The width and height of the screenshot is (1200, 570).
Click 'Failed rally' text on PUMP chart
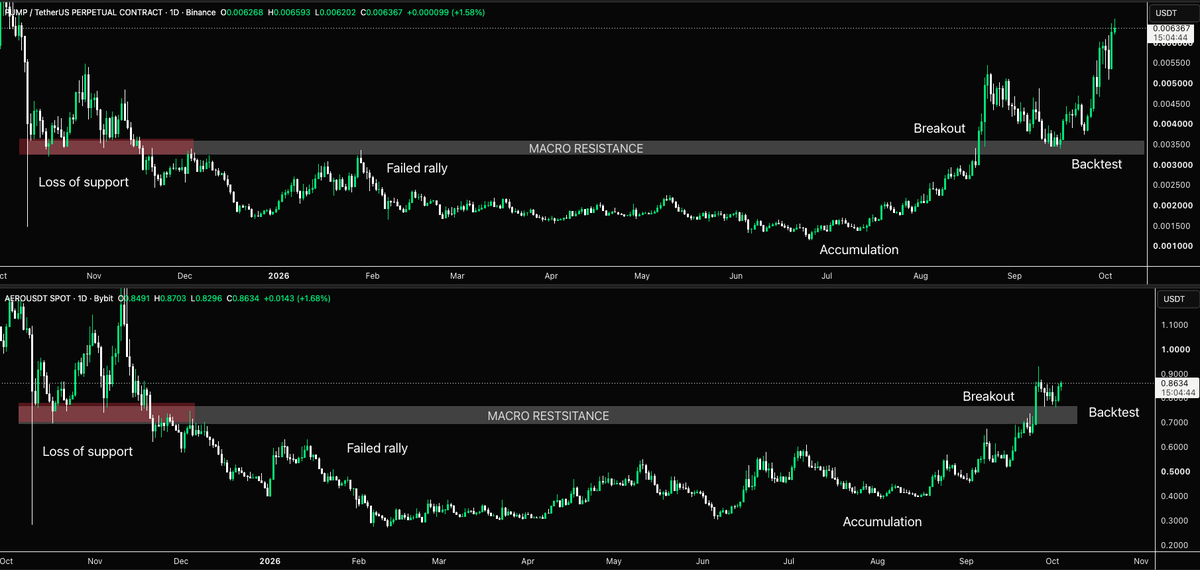pos(417,168)
